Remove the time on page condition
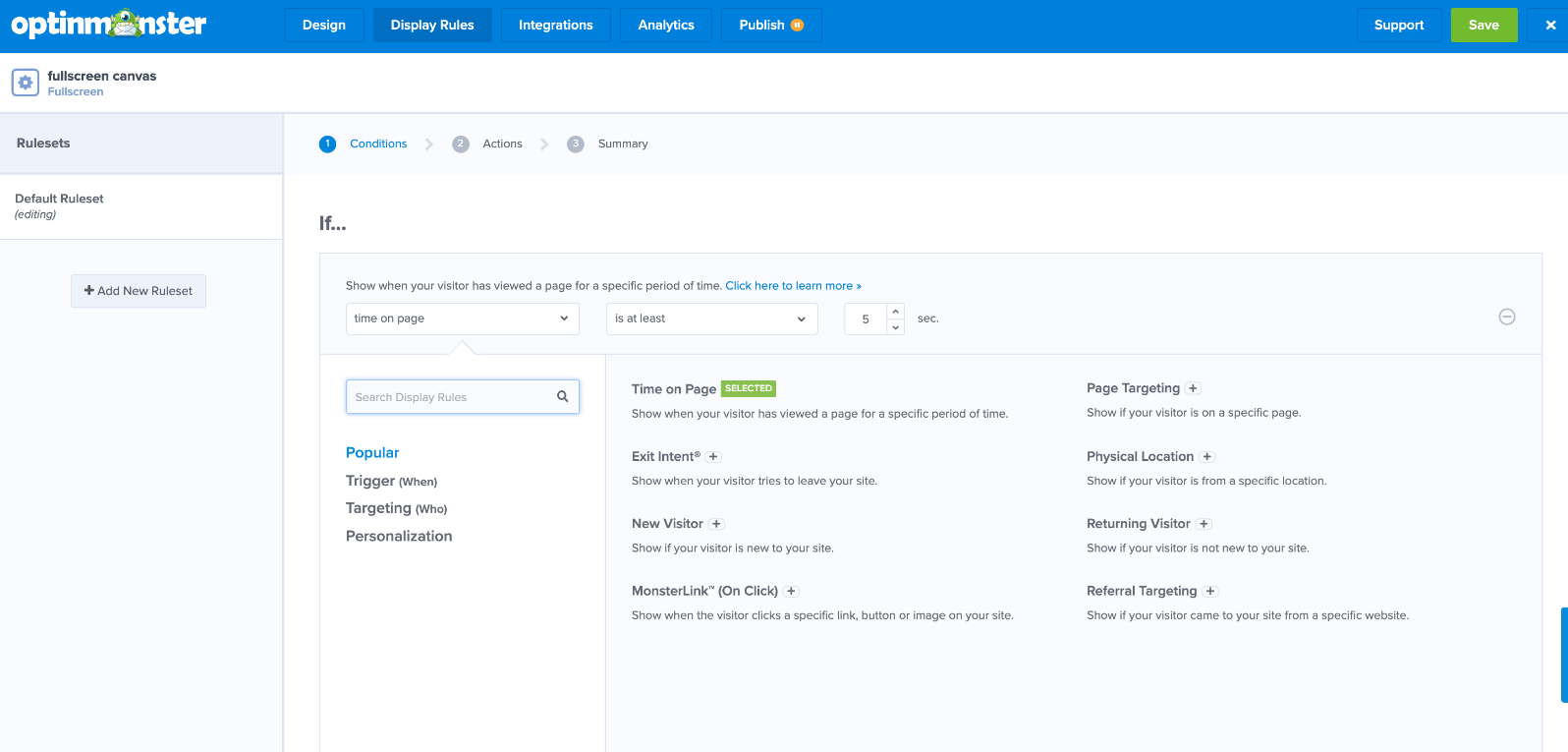Screen dimensions: 1568x752 tap(1506, 317)
